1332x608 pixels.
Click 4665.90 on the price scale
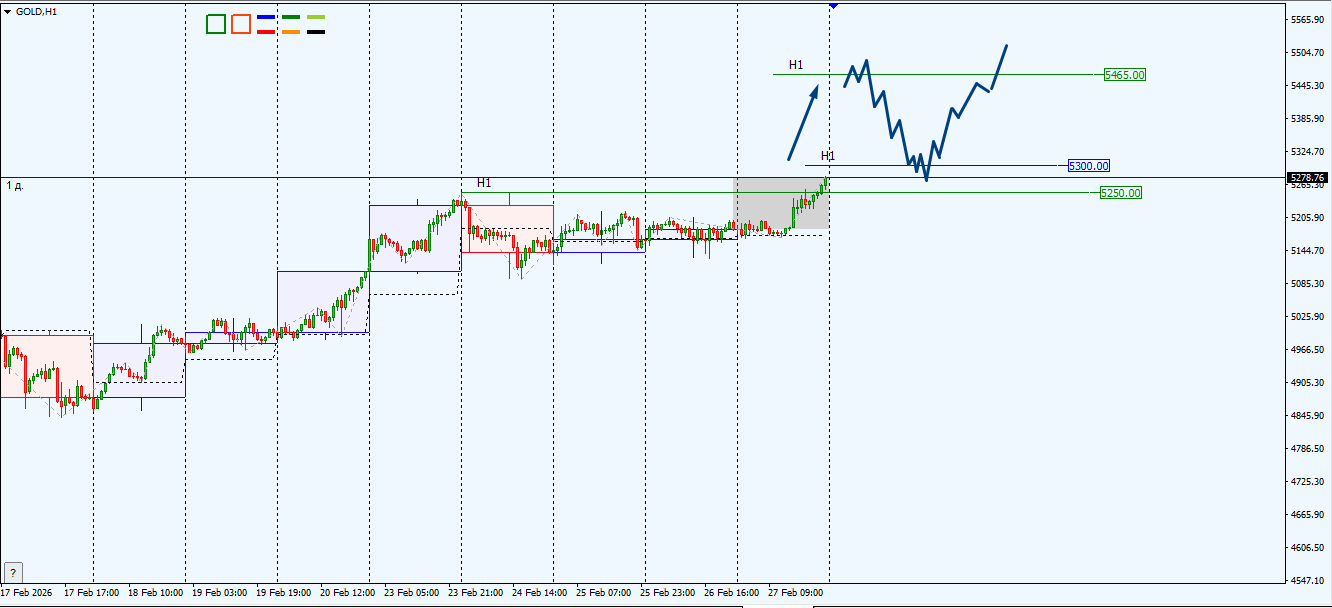point(1307,515)
